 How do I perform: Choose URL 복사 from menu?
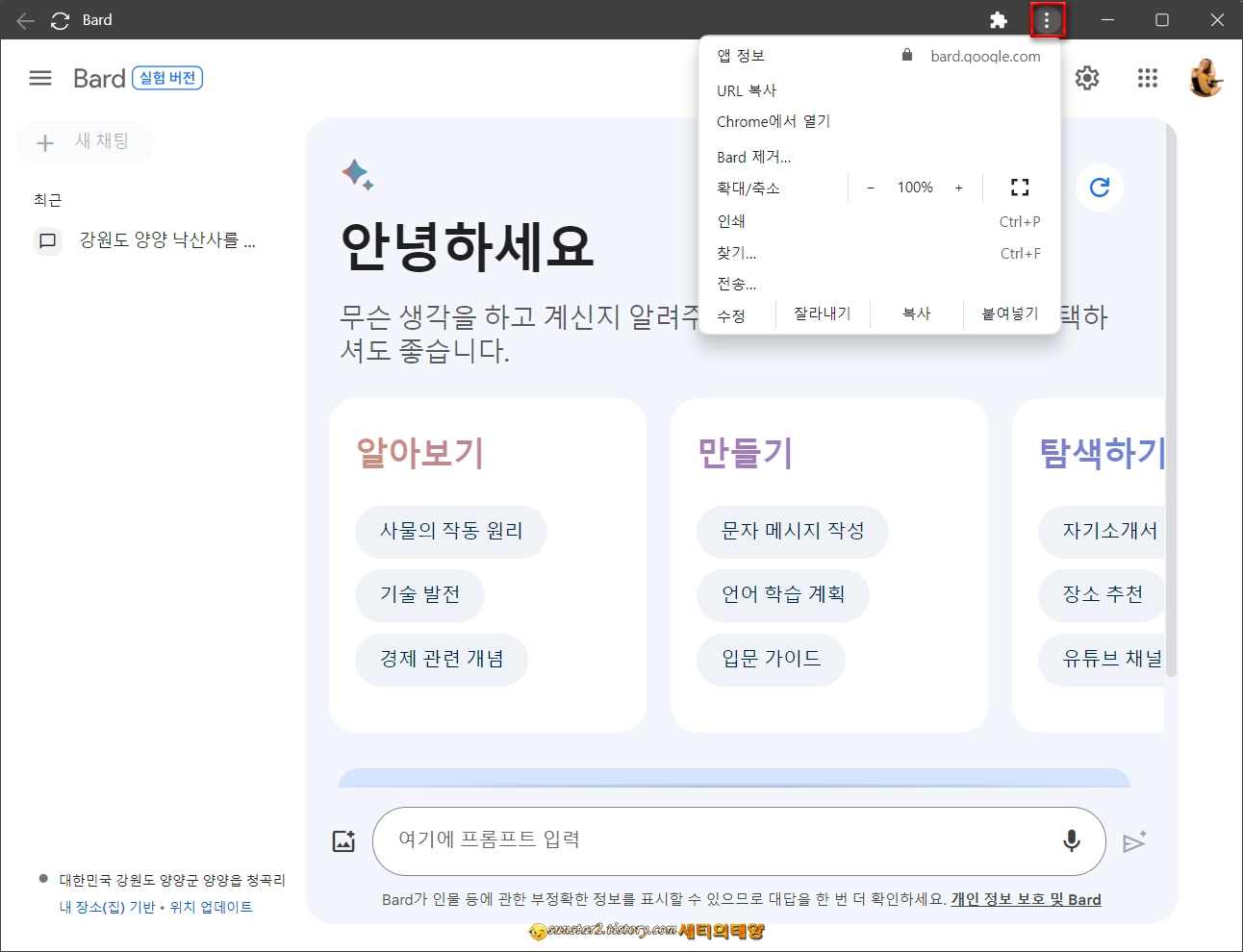(x=879, y=90)
